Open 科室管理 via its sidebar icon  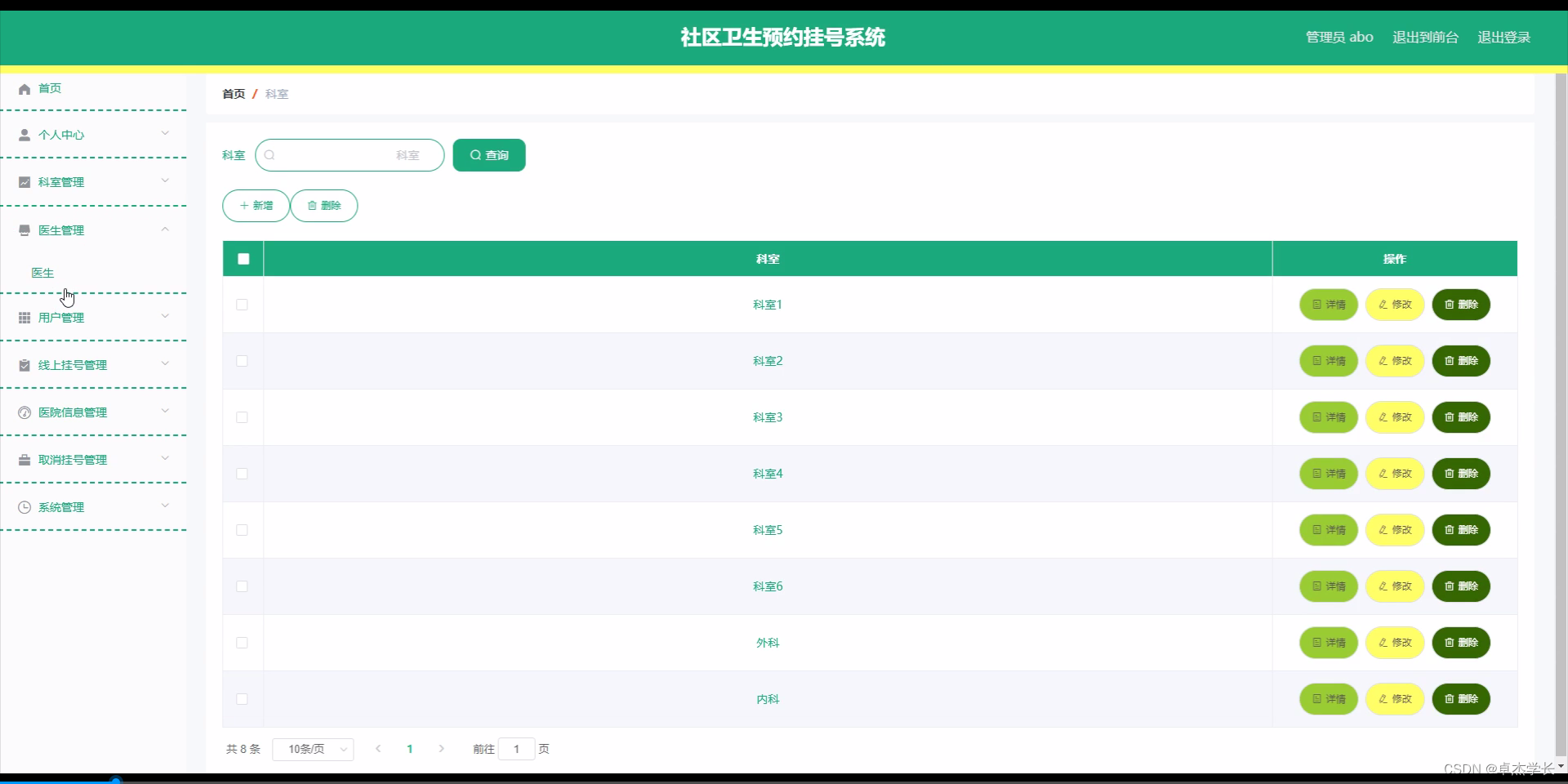point(23,181)
